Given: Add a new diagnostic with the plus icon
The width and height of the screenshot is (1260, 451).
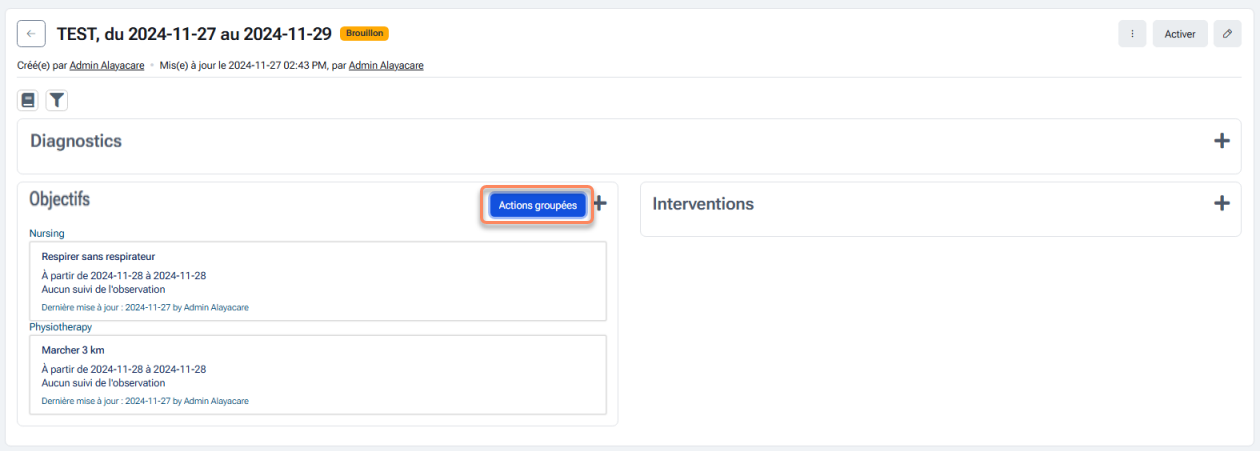Looking at the screenshot, I should pos(1221,141).
